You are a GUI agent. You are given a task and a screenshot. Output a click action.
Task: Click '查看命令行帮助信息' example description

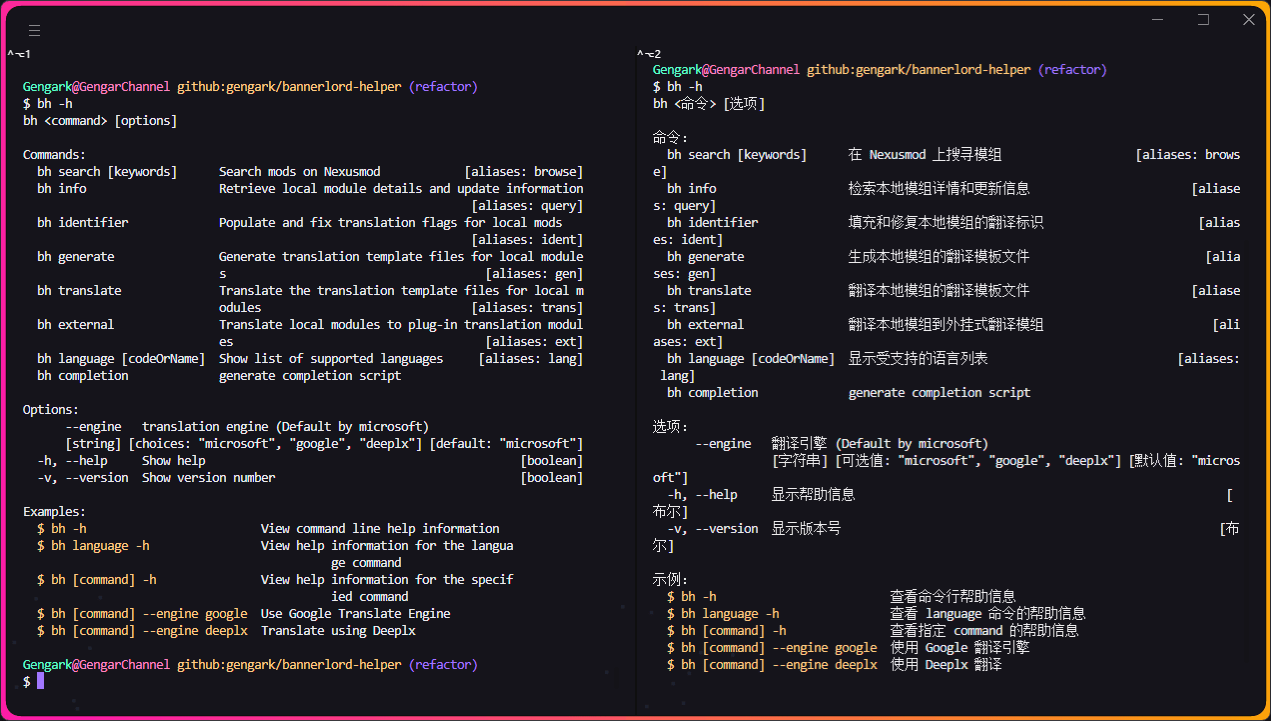click(x=953, y=597)
